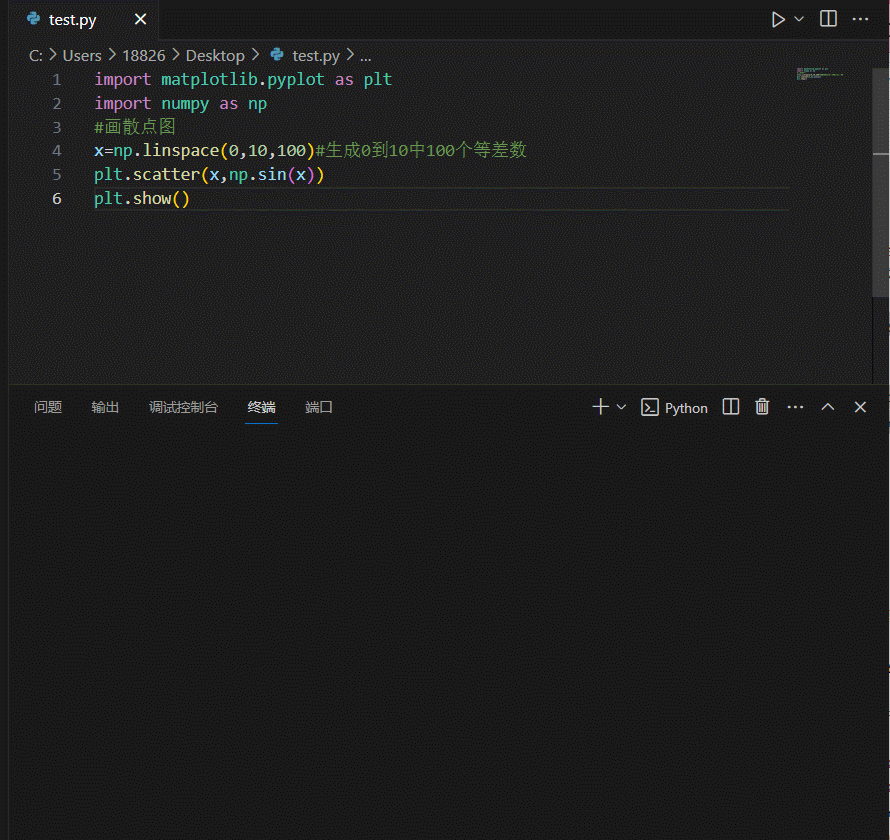Place cursor in 'plt.show()' line

pos(141,199)
